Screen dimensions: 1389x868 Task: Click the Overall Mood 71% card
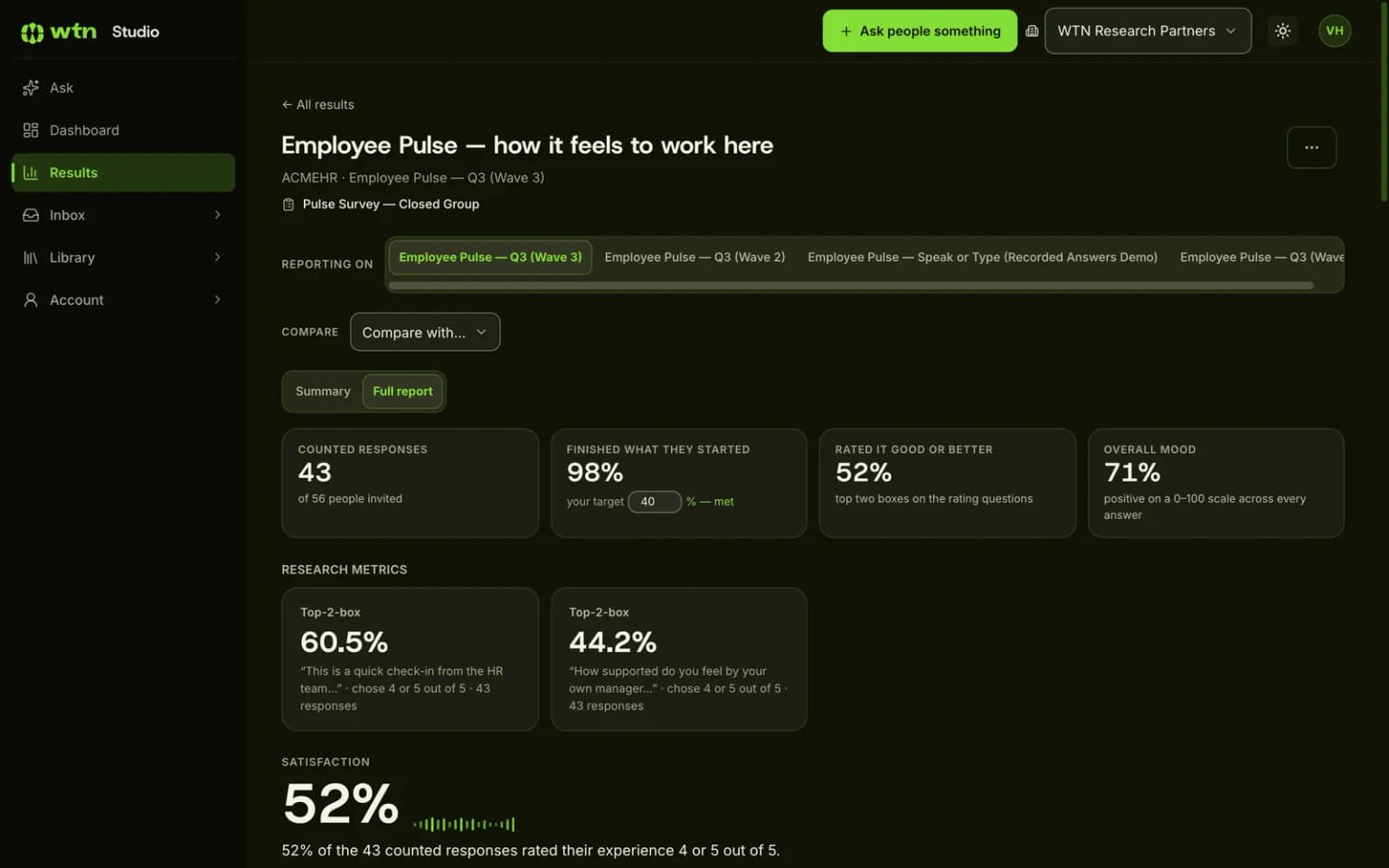[x=1215, y=483]
